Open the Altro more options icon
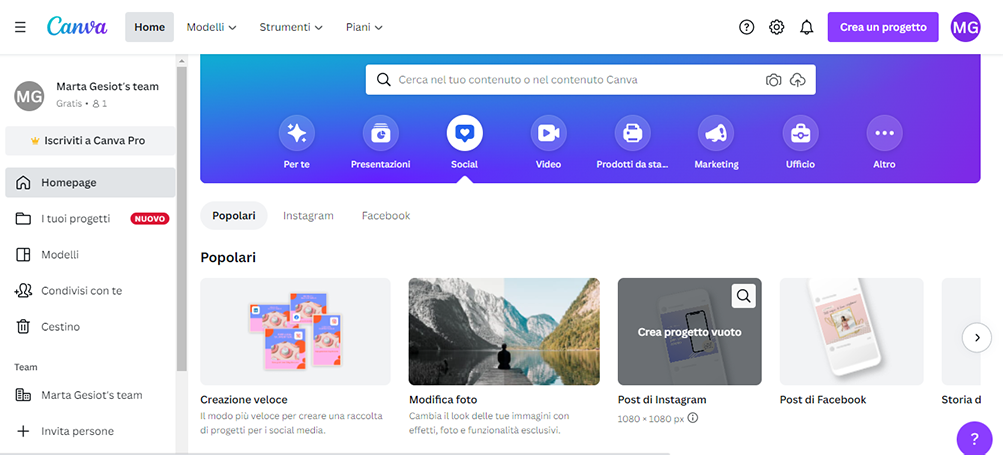The height and width of the screenshot is (455, 1003). click(883, 133)
